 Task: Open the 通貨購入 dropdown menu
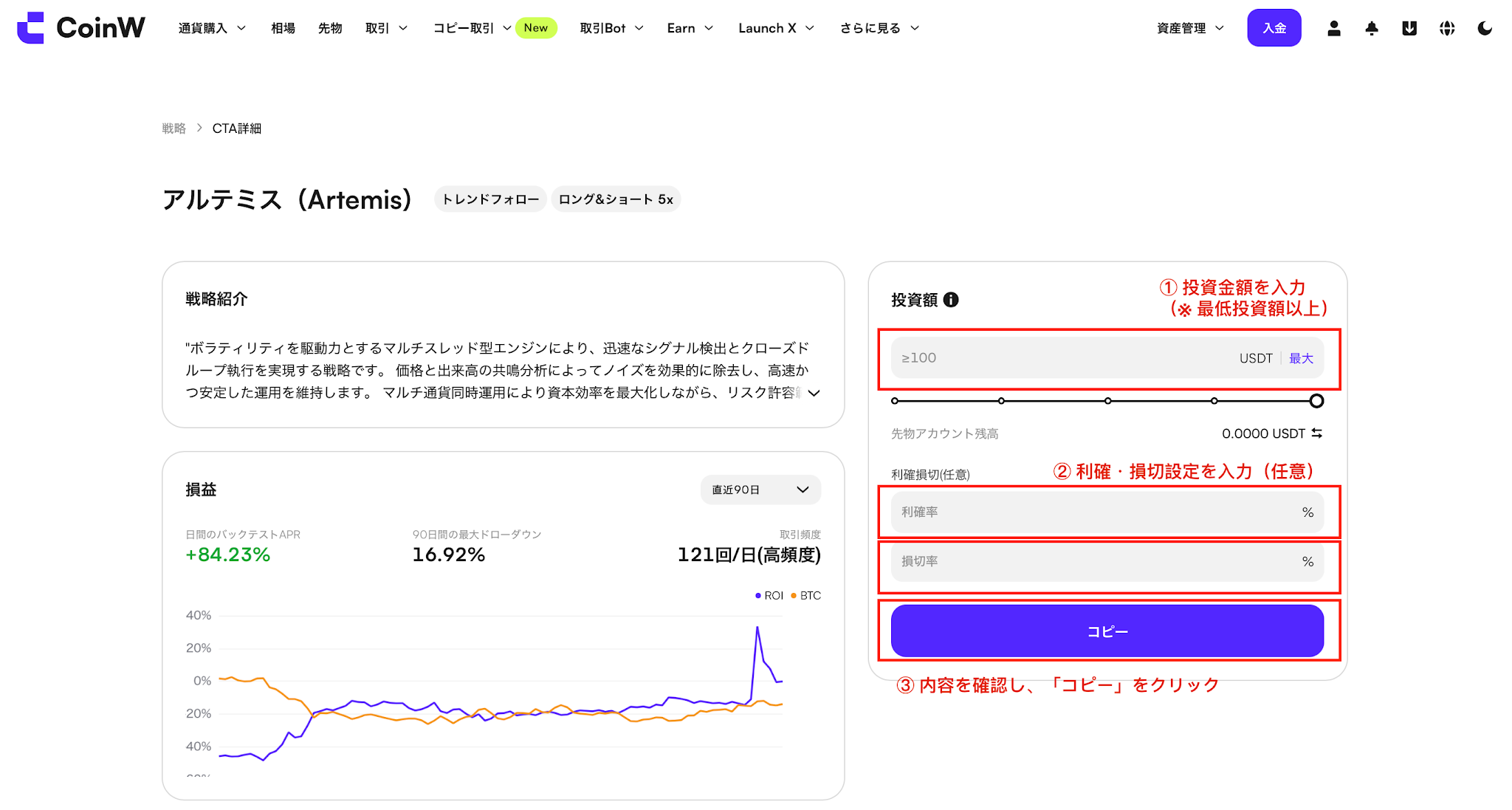[x=212, y=28]
